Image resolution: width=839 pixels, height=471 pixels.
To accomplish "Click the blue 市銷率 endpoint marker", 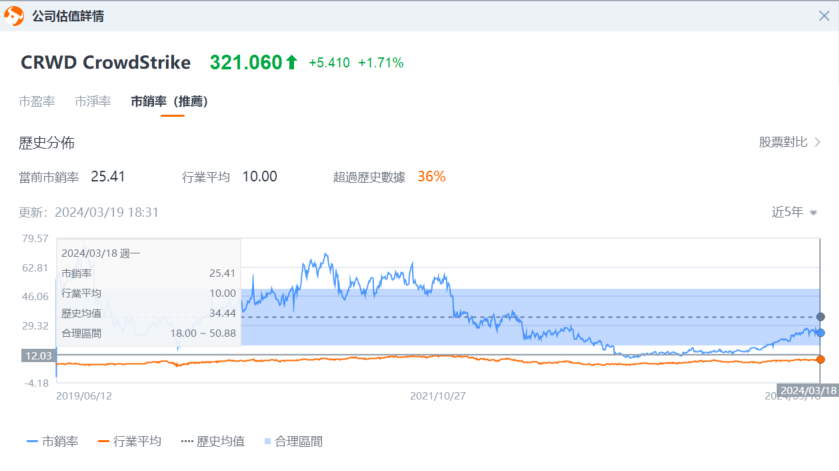I will [x=820, y=333].
